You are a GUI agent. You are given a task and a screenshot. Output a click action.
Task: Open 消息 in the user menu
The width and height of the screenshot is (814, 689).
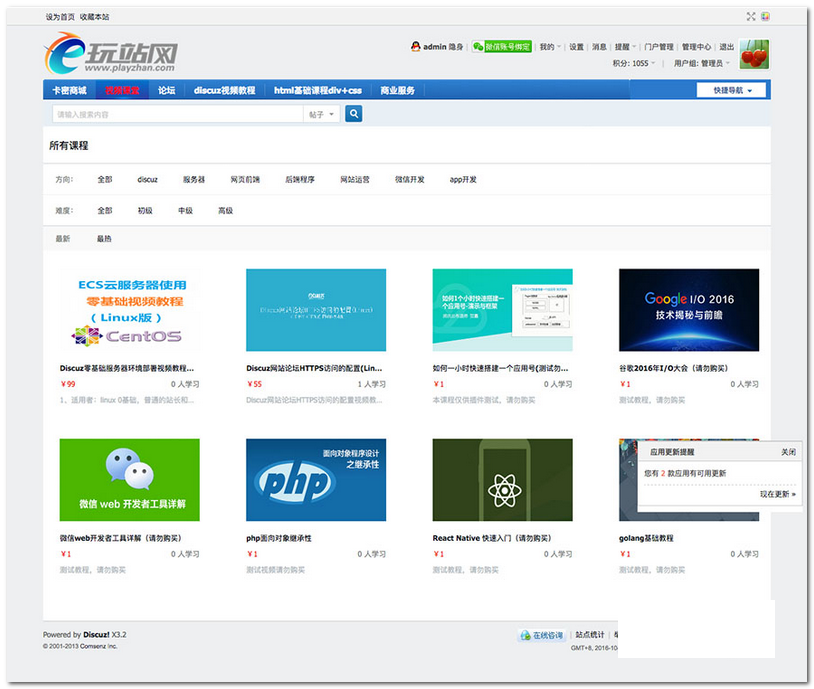point(599,47)
